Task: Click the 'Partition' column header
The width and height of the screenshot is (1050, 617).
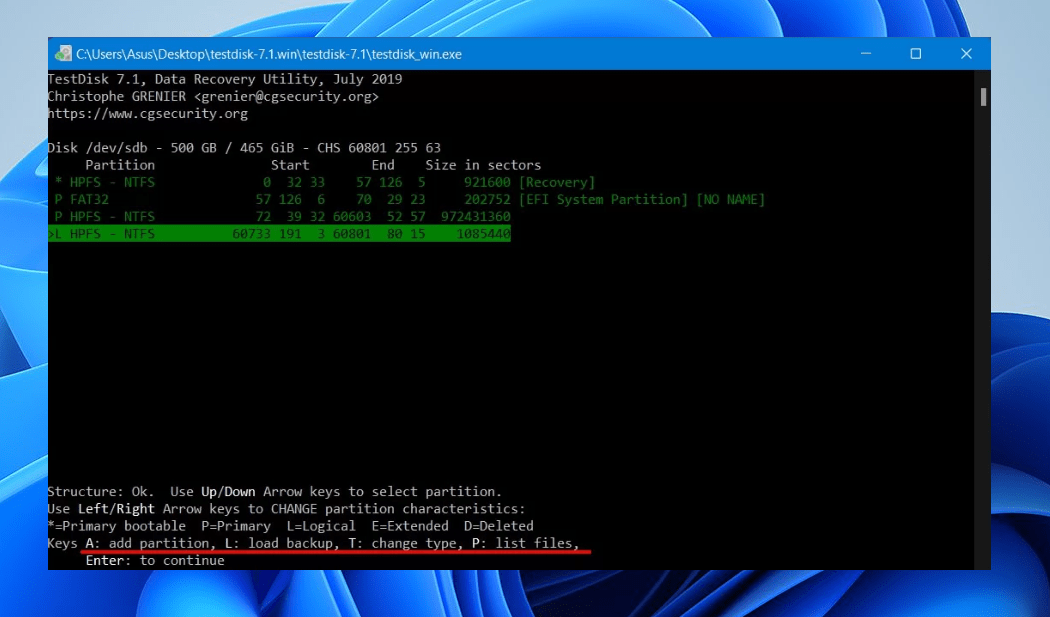Action: coord(120,165)
